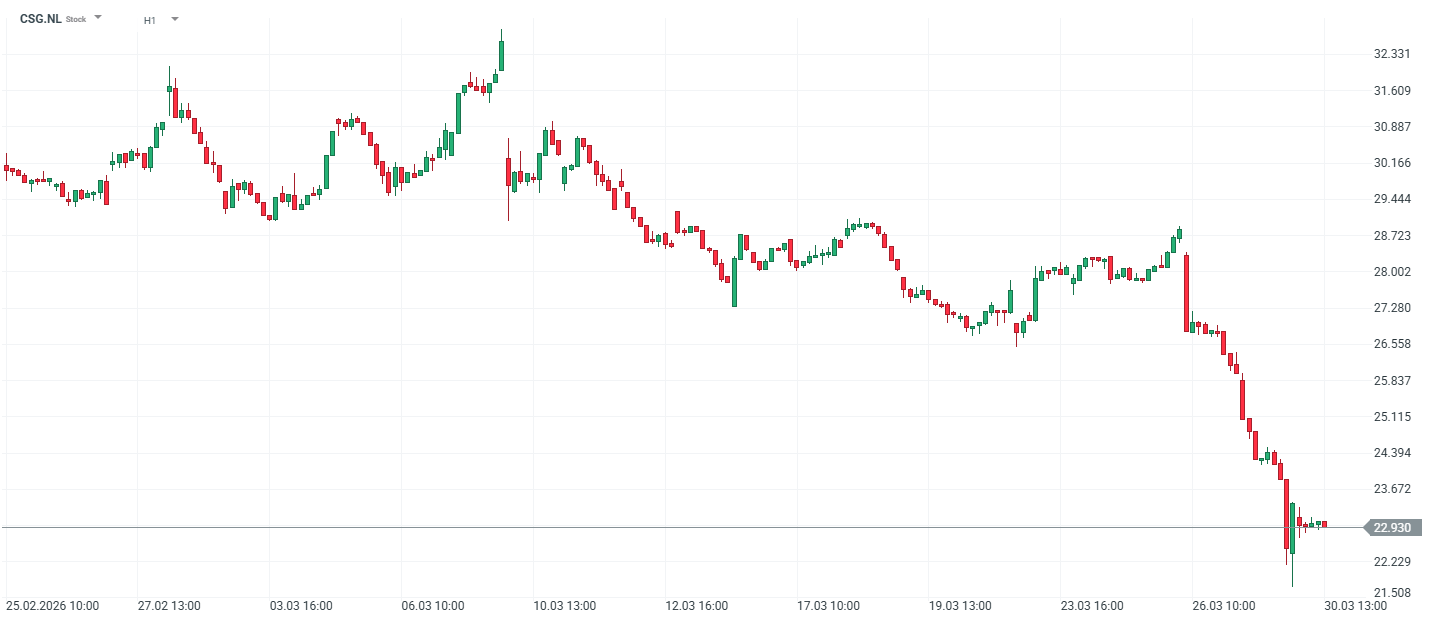Screen dimensions: 1434x623
Task: Click the 30.166 price axis label
Action: tap(1391, 163)
